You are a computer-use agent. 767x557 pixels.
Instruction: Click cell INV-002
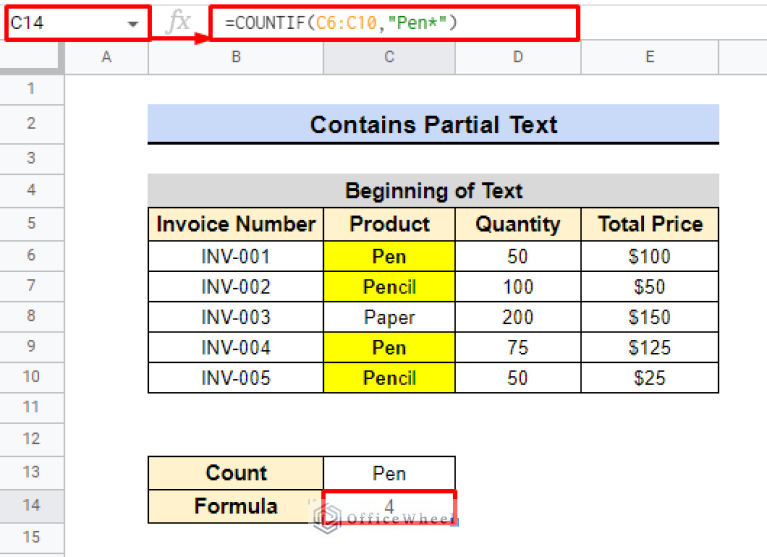[x=236, y=287]
